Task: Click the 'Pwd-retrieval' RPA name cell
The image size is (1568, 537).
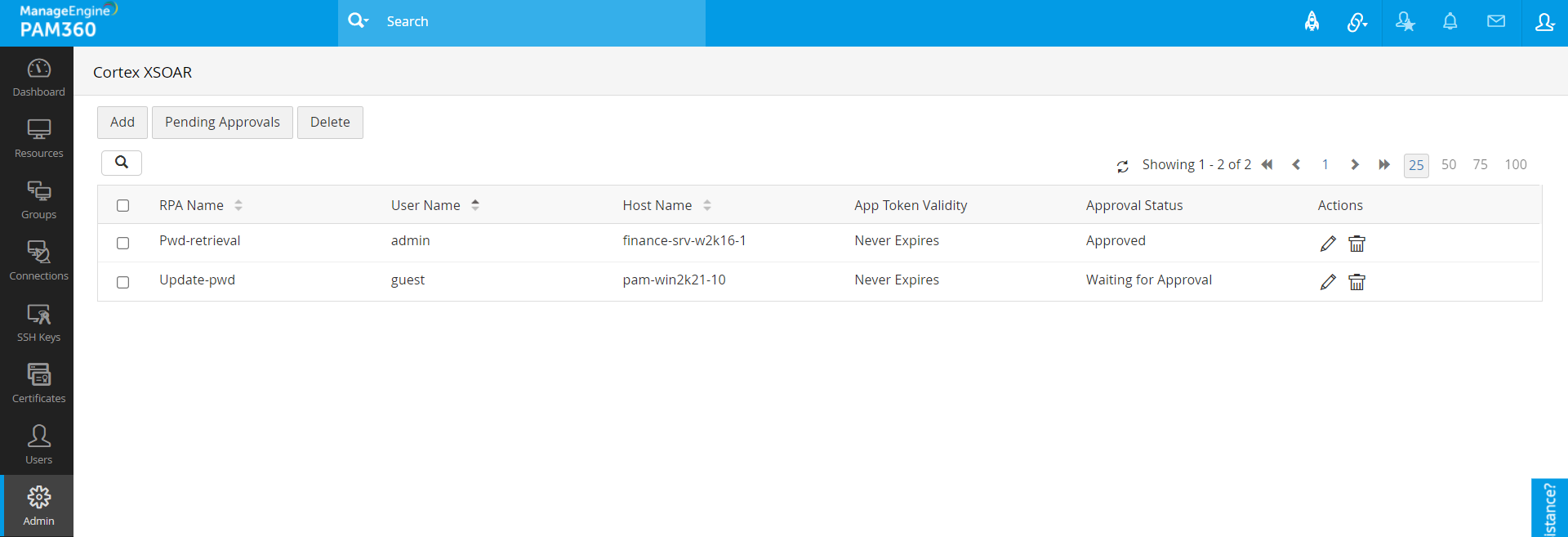Action: tap(200, 240)
